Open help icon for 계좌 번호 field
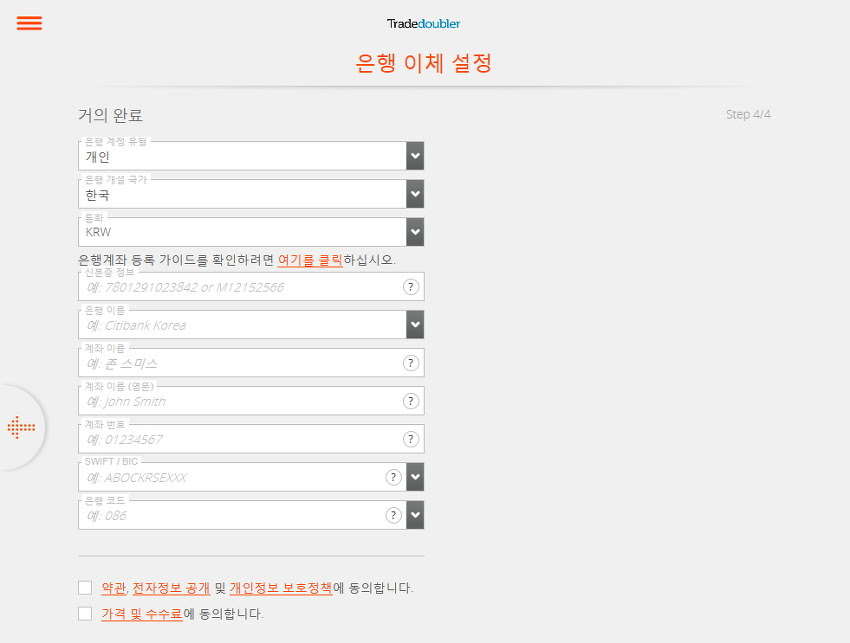The height and width of the screenshot is (643, 850). (x=411, y=439)
